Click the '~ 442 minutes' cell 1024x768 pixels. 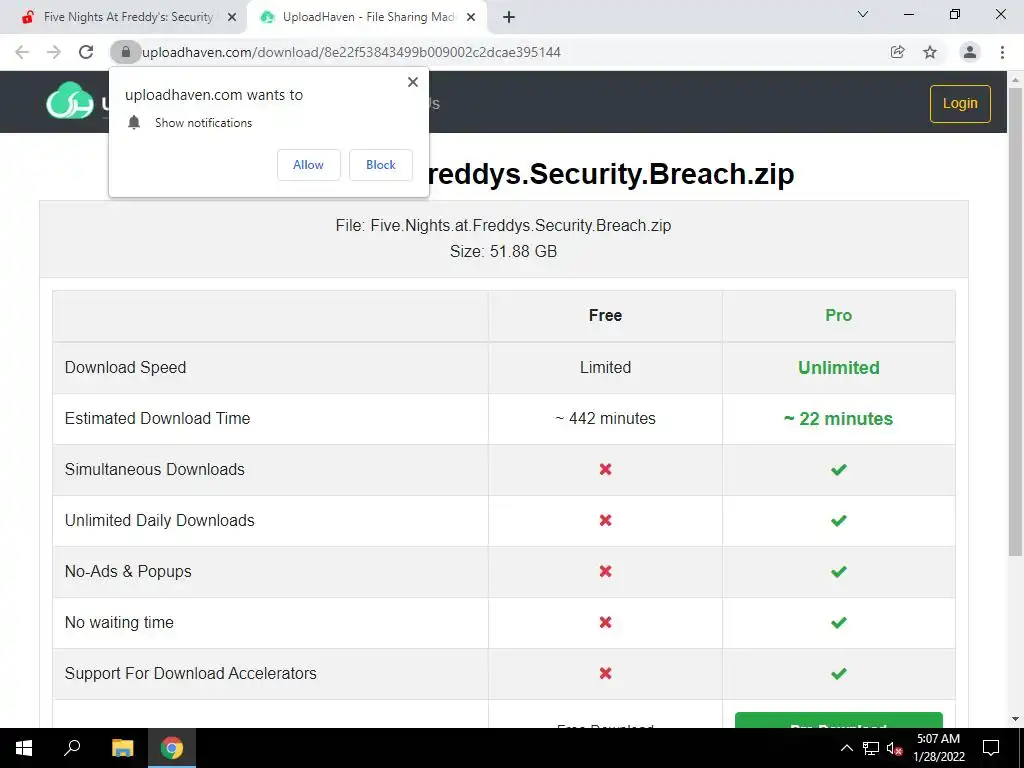pyautogui.click(x=605, y=419)
